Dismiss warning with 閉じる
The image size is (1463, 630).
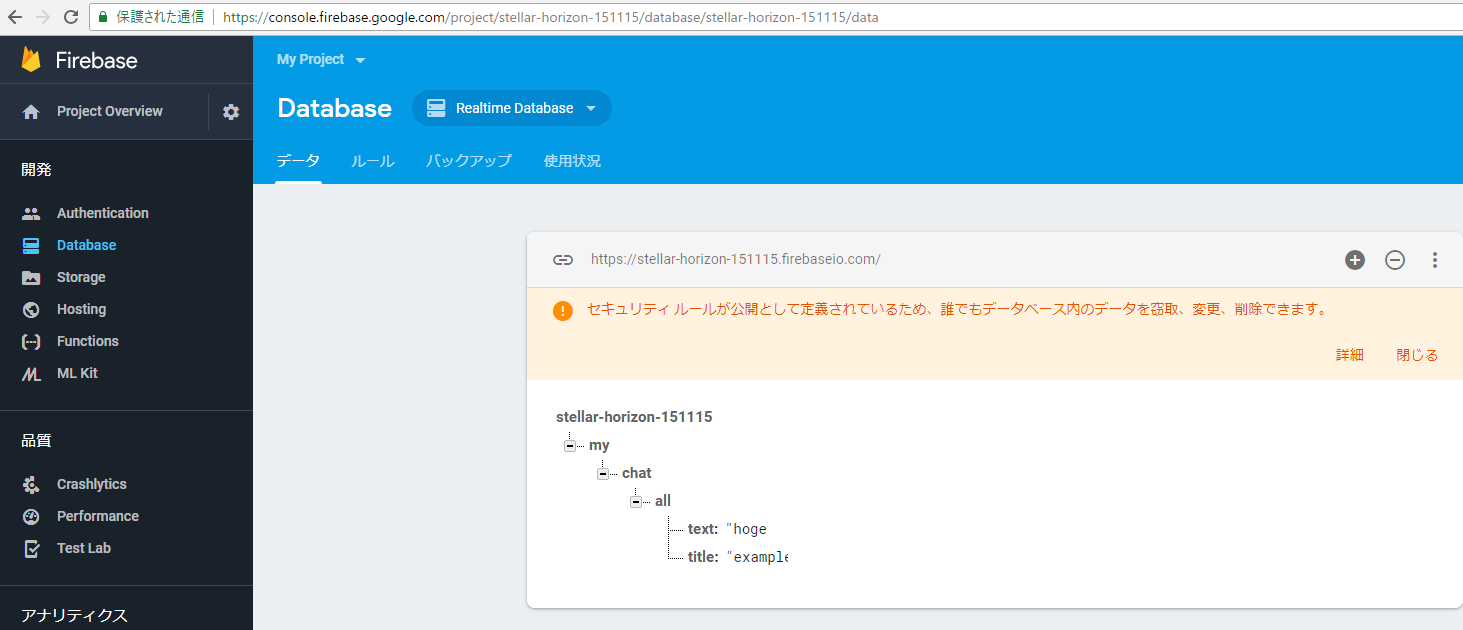click(1417, 355)
